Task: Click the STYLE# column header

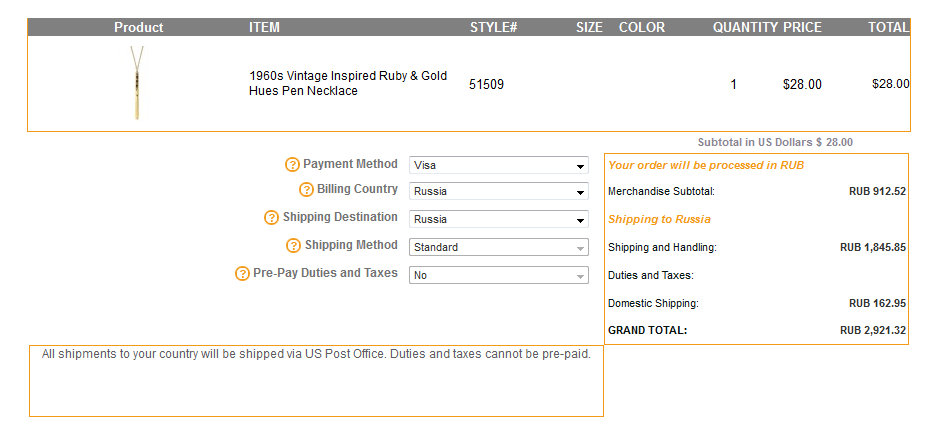Action: click(493, 27)
